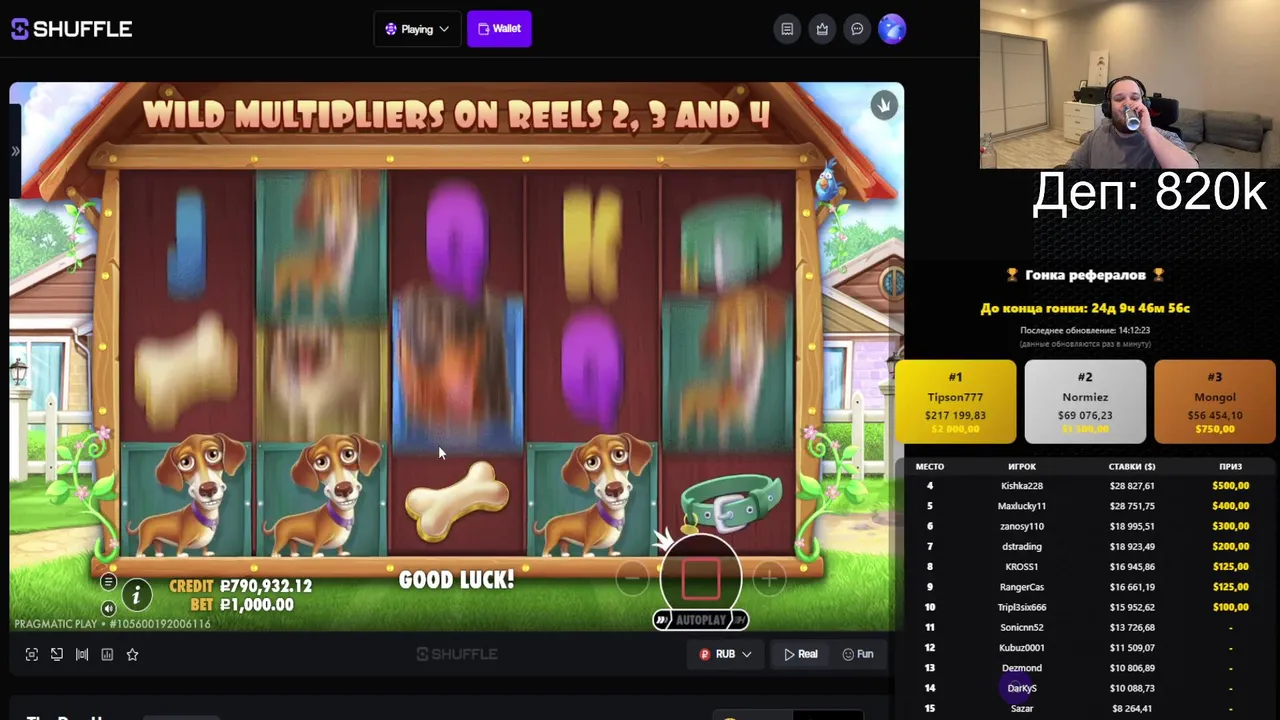Select third place card Mongol
This screenshot has width=1280, height=720.
click(1215, 401)
